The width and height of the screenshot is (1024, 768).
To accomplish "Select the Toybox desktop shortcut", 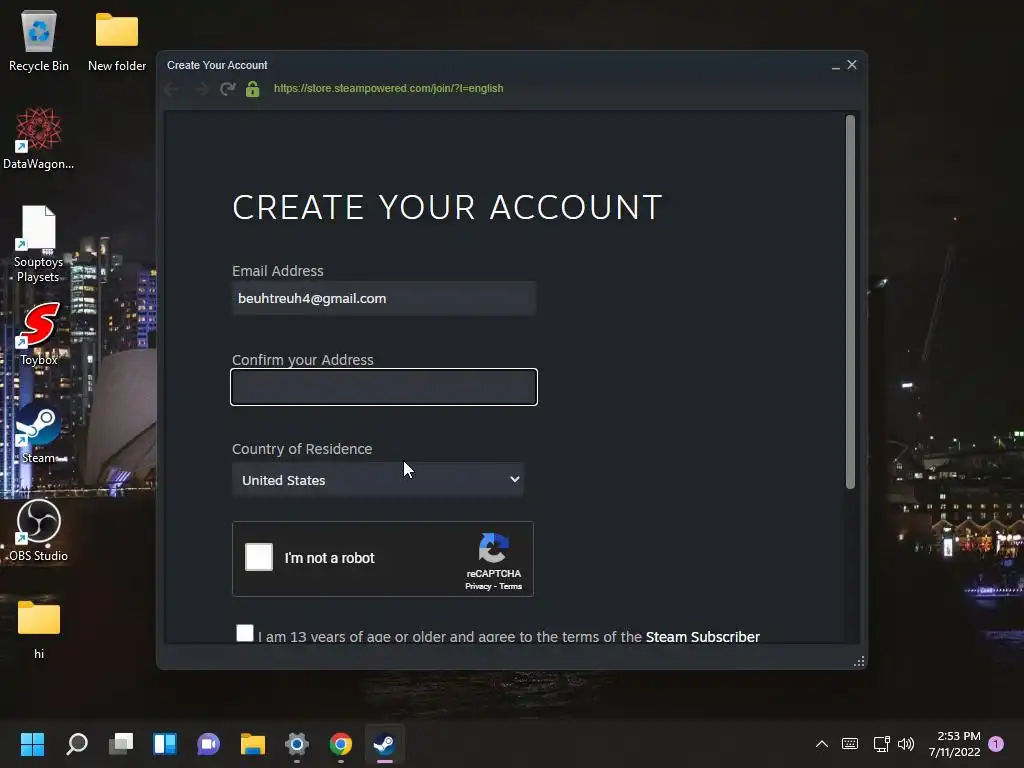I will click(x=39, y=334).
